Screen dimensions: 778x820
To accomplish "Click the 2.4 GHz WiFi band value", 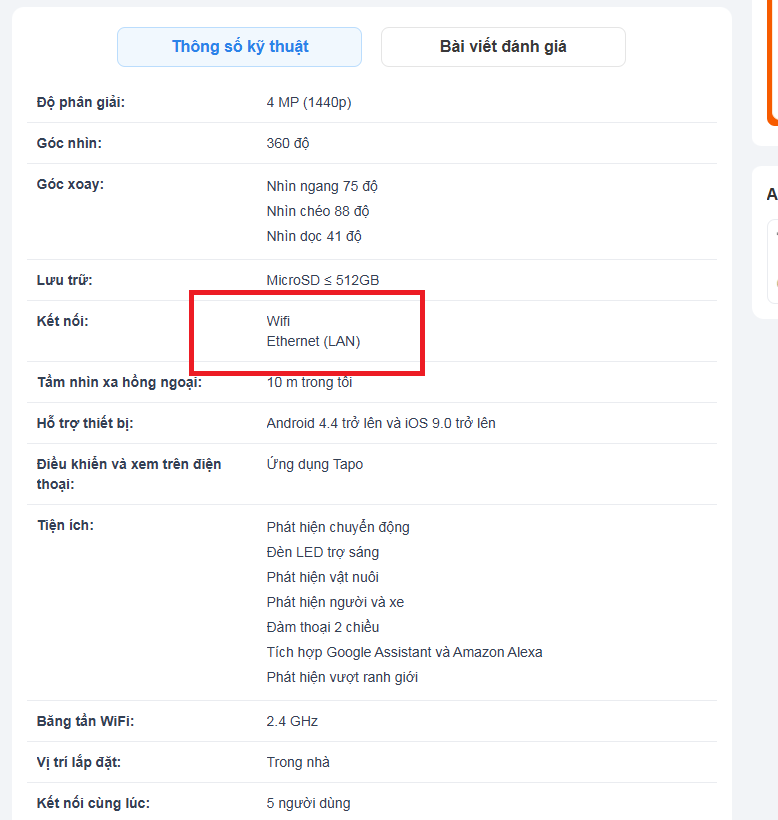I will coord(292,721).
